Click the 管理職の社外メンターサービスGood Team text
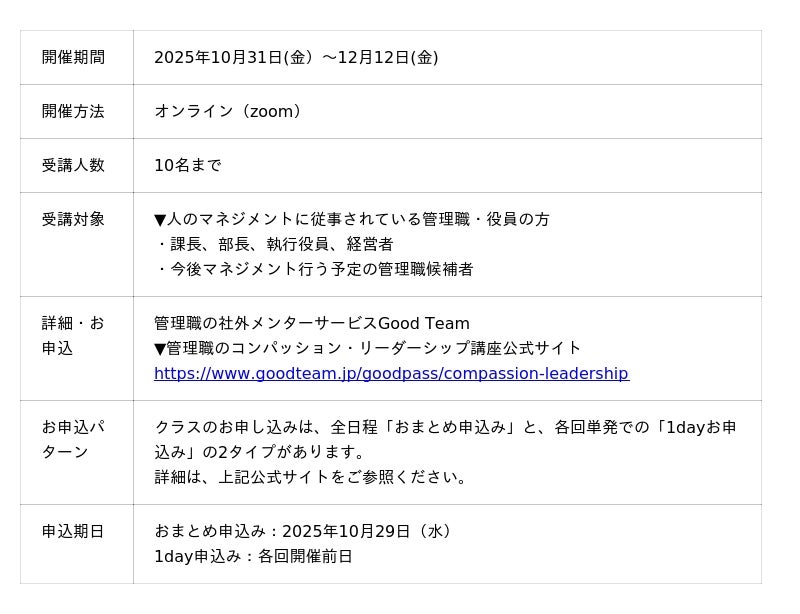Viewport: 800px width, 614px height. pyautogui.click(x=312, y=324)
